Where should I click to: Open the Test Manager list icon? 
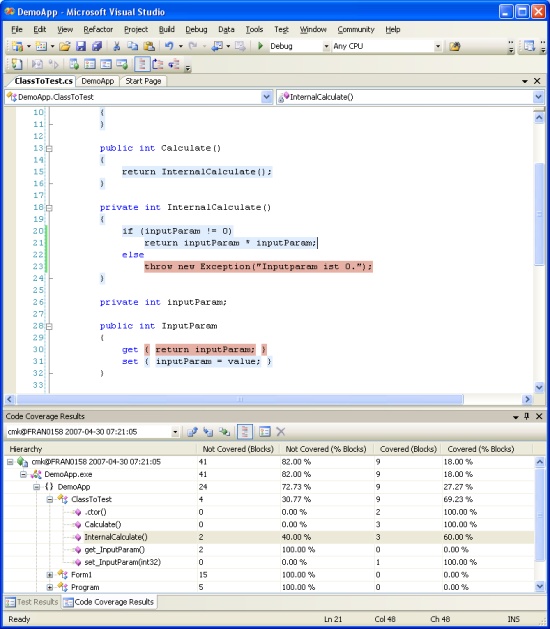tap(90, 64)
